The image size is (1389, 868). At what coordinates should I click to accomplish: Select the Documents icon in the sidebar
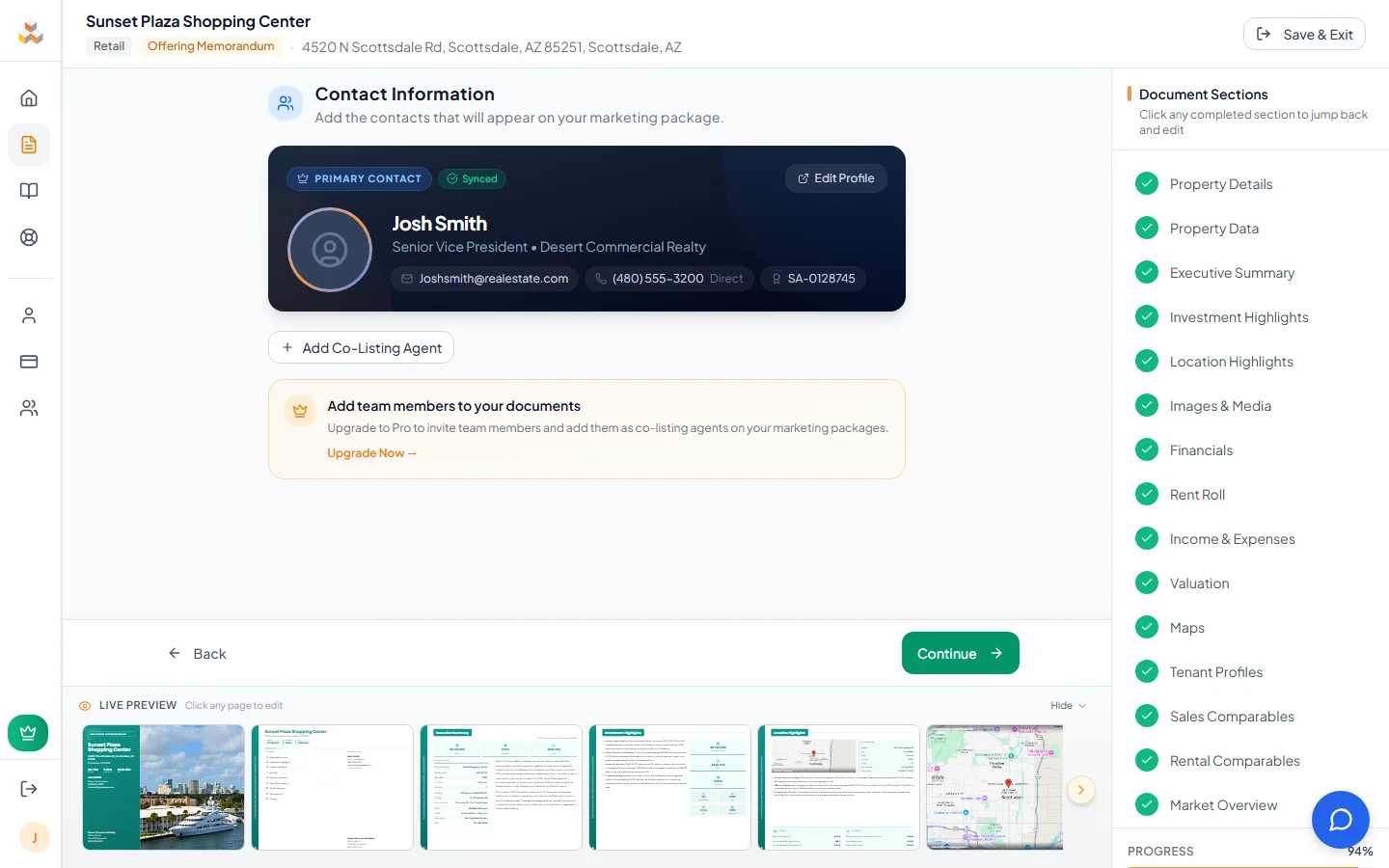(x=30, y=145)
